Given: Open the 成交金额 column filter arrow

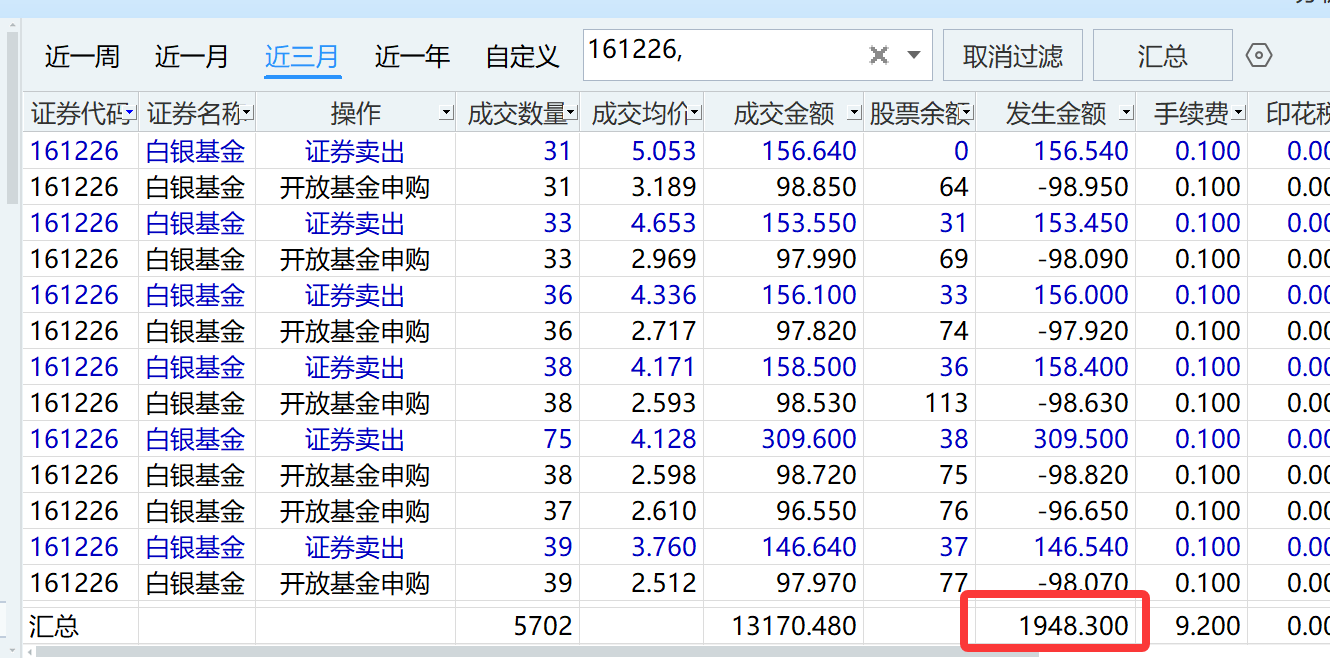Looking at the screenshot, I should tap(853, 115).
